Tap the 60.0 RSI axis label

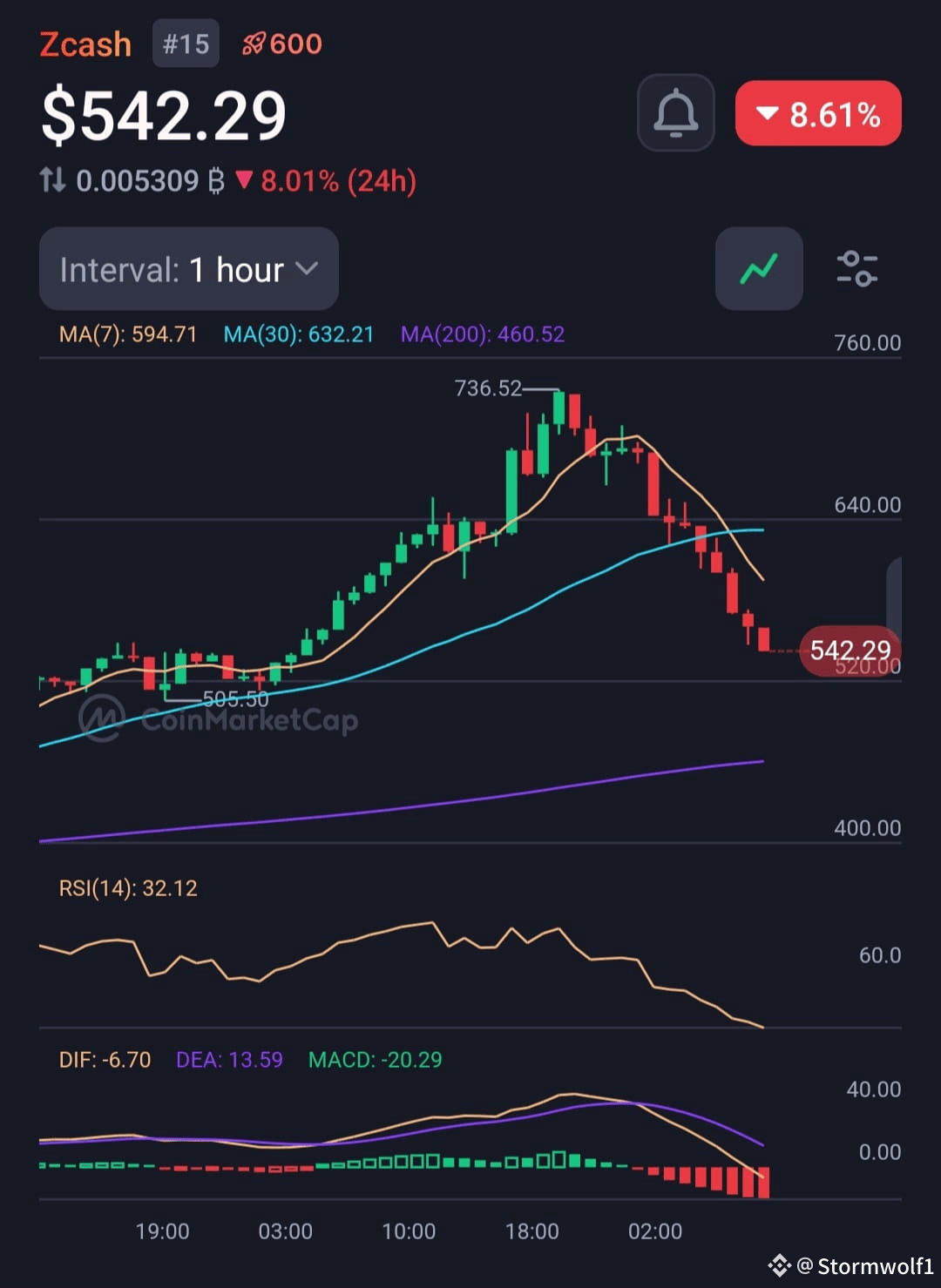880,955
